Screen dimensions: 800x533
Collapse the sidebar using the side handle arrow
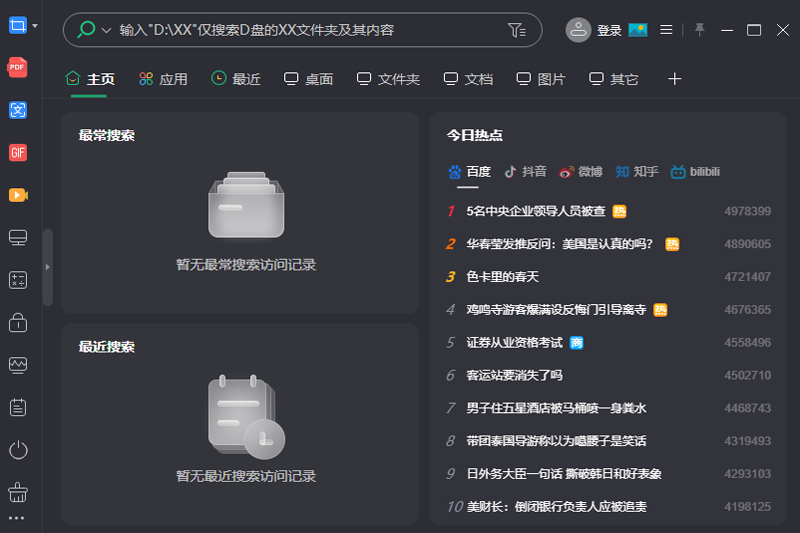(x=47, y=267)
